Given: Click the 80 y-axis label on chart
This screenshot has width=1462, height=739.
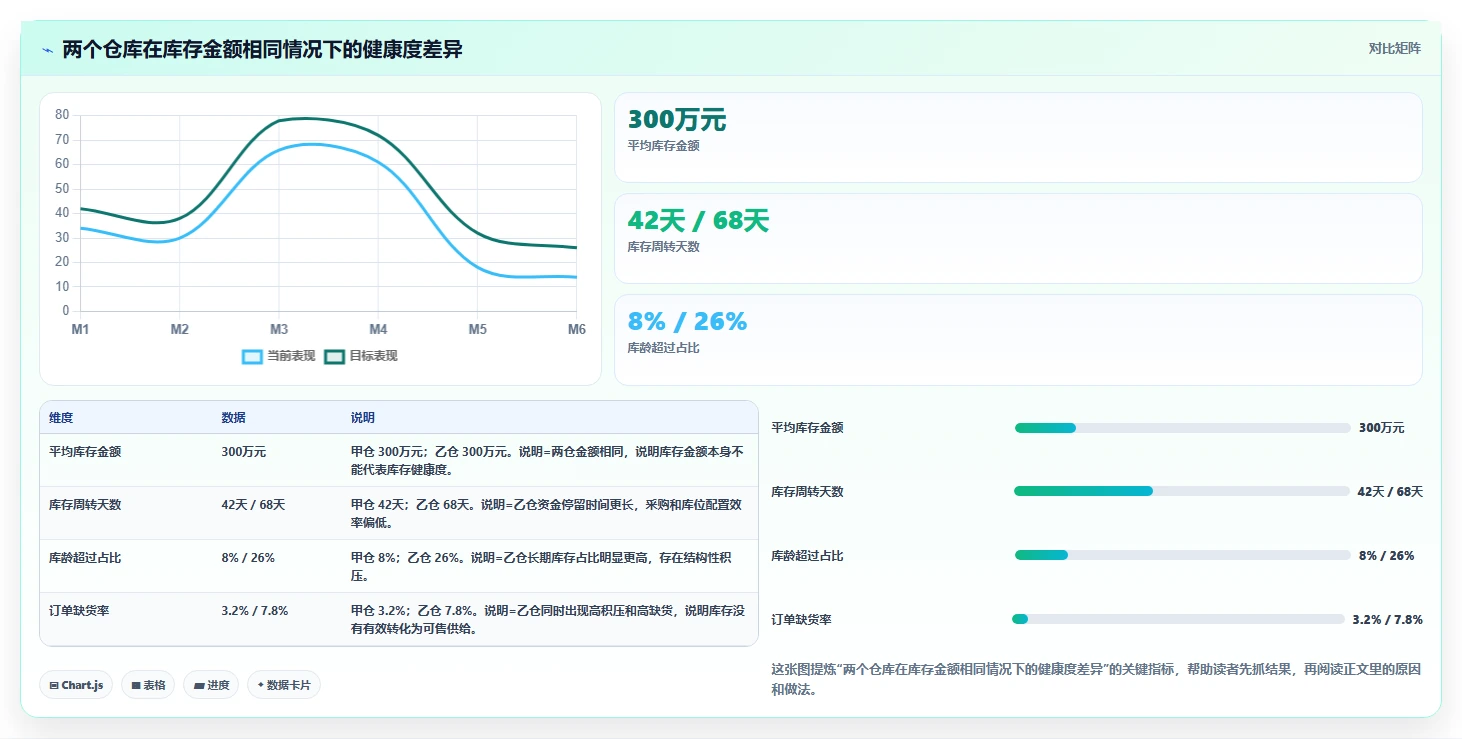Looking at the screenshot, I should (x=62, y=115).
